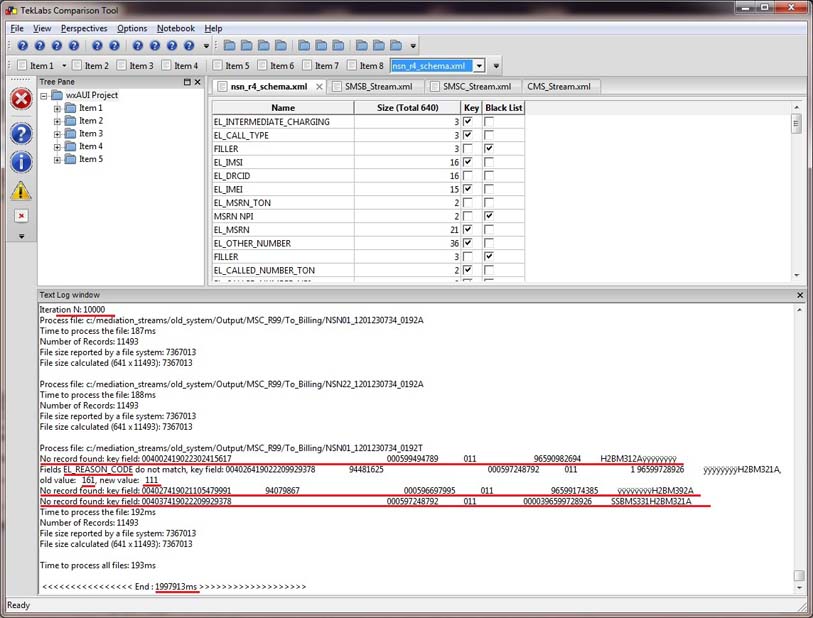
Task: Click the first help icon in top toolbar
Action: click(x=22, y=46)
